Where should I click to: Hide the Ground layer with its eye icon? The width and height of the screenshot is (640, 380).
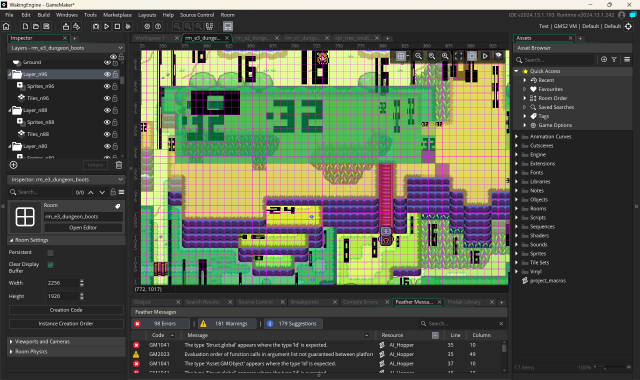point(107,62)
